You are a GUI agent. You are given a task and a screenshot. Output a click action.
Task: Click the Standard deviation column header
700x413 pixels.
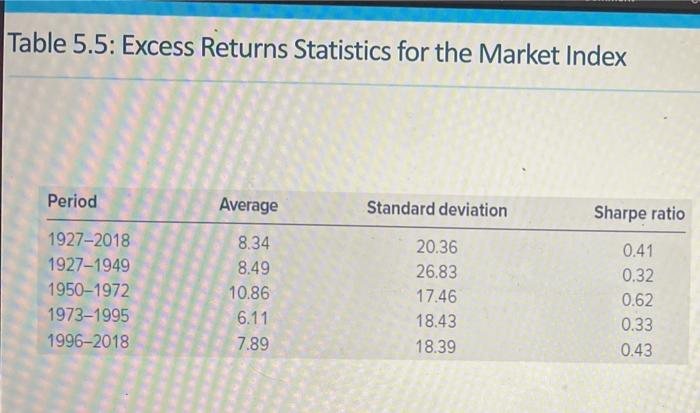[437, 209]
